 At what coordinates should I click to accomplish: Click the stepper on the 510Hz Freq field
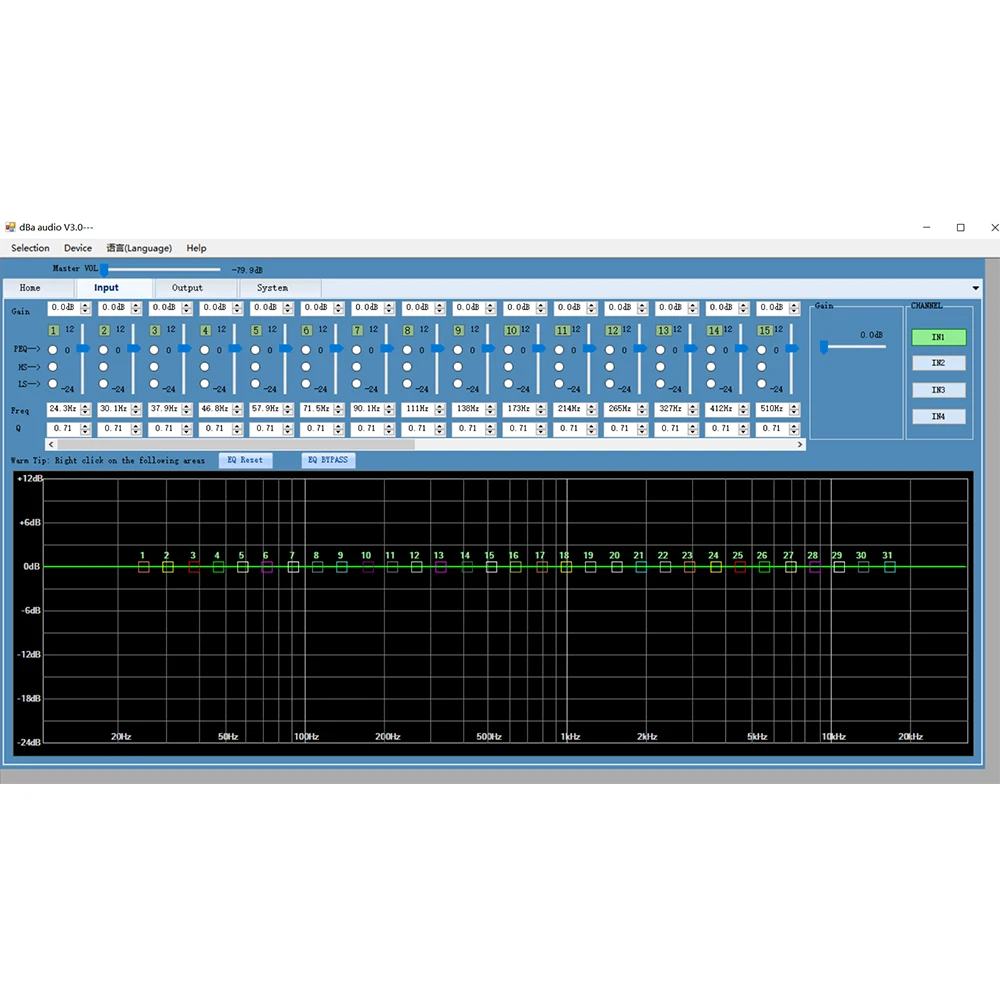[x=795, y=410]
